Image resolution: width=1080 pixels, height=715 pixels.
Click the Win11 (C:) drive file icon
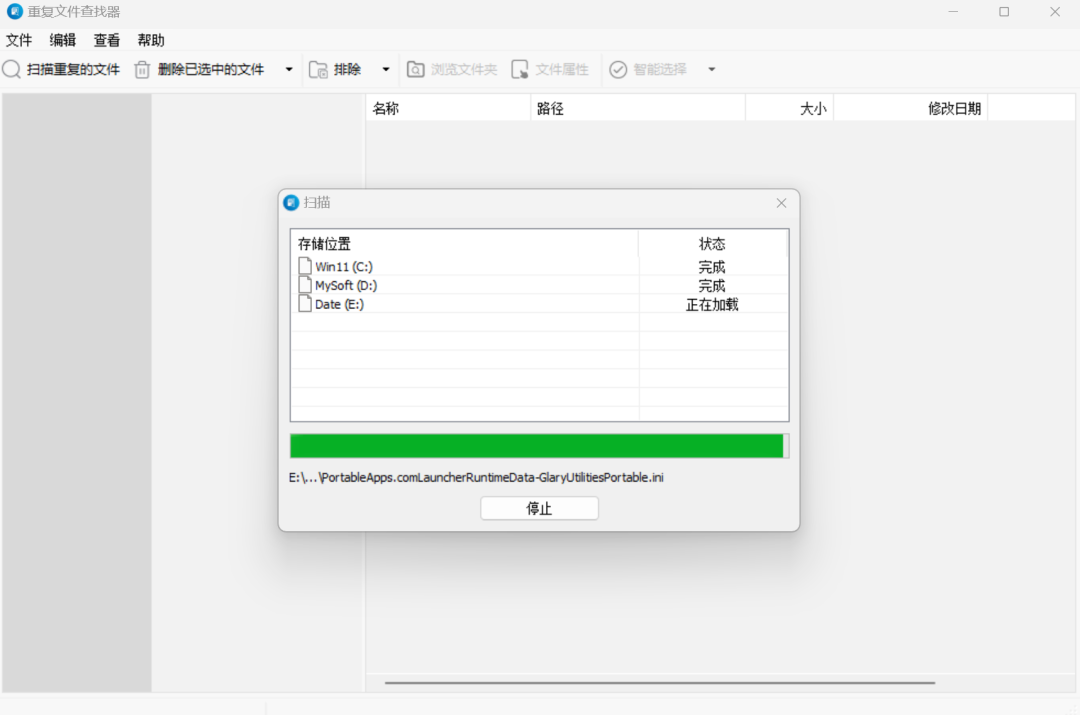coord(304,266)
